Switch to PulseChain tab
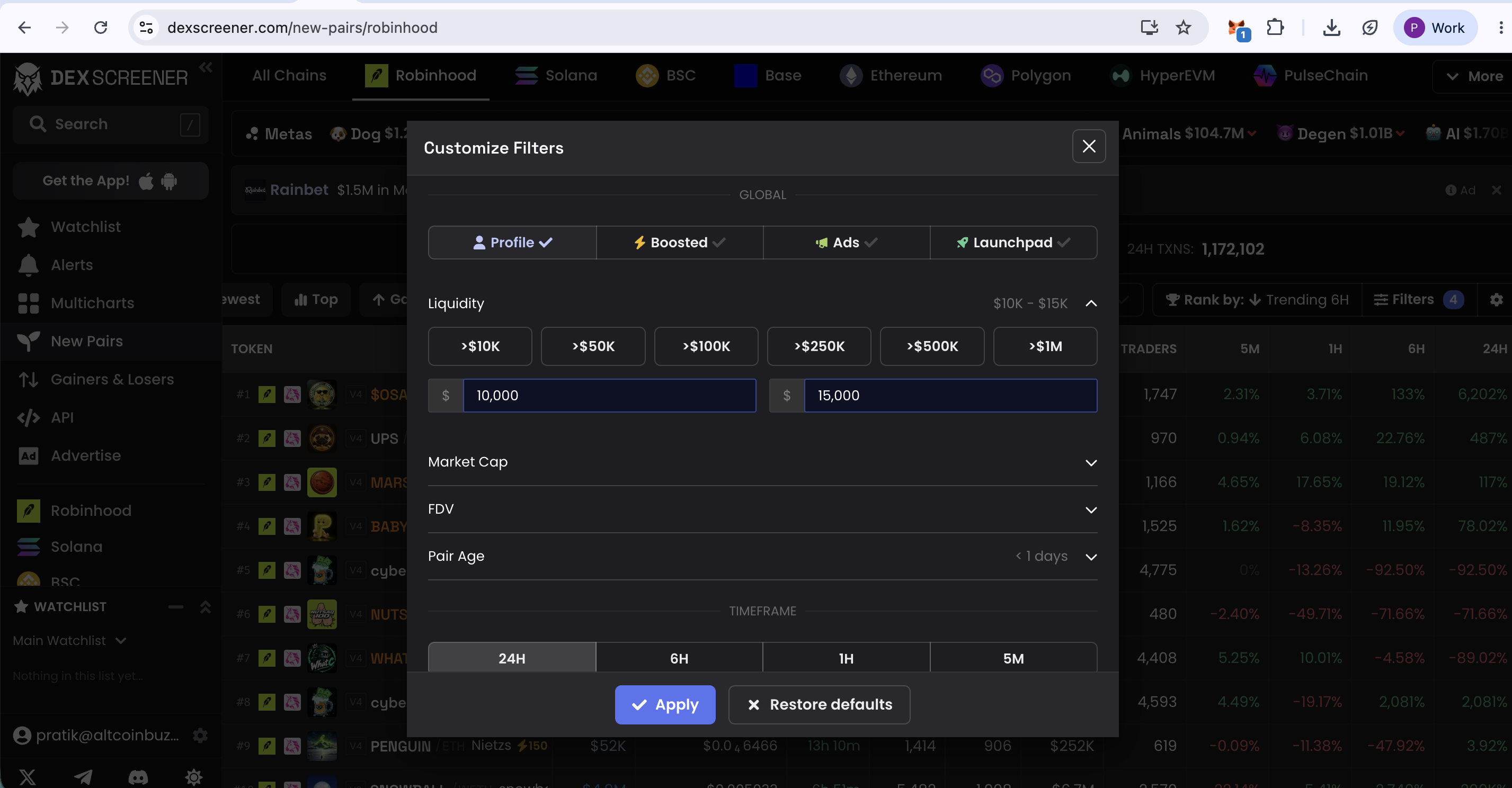Image resolution: width=1512 pixels, height=788 pixels. tap(1310, 76)
